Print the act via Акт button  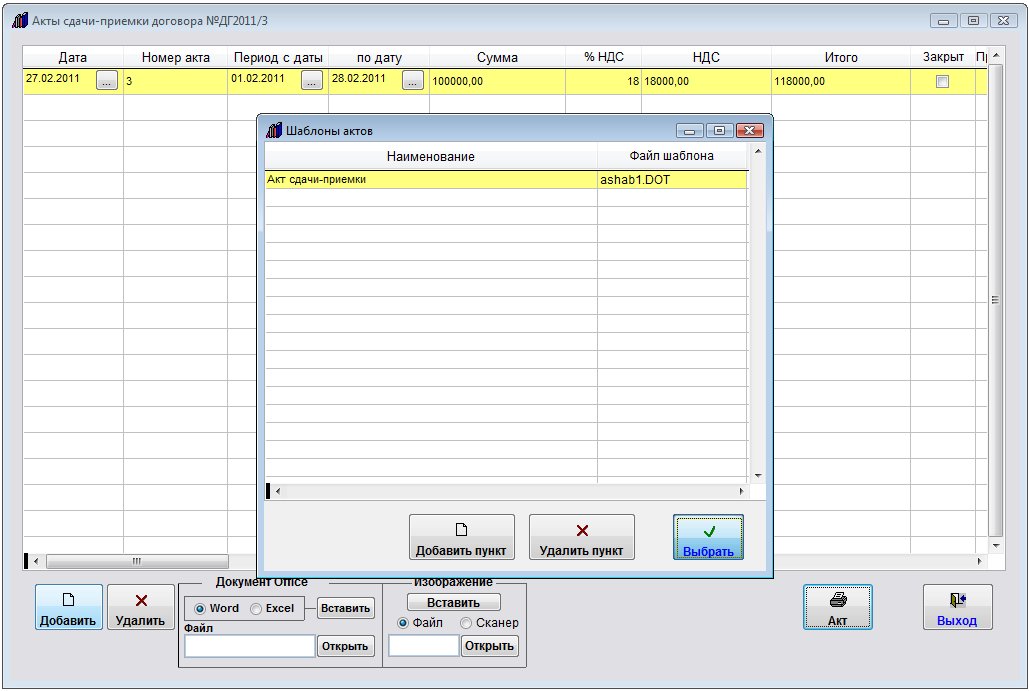pos(837,608)
